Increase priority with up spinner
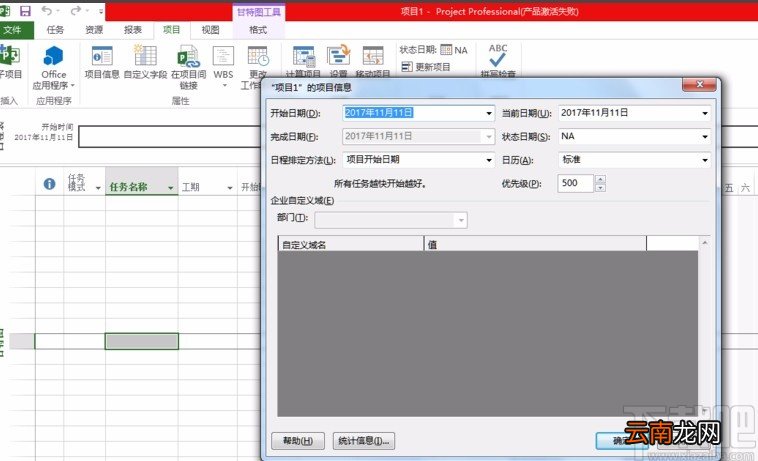This screenshot has height=461, width=758. [x=600, y=179]
